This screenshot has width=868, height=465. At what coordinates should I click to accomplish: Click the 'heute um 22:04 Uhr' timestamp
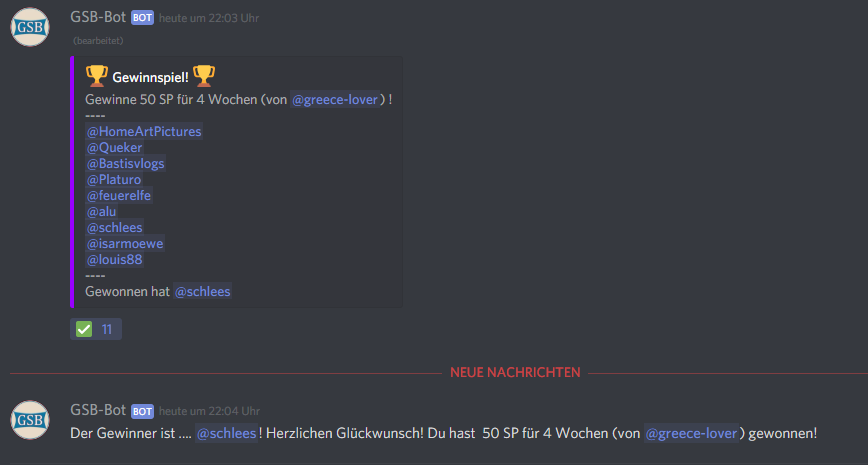pyautogui.click(x=209, y=411)
